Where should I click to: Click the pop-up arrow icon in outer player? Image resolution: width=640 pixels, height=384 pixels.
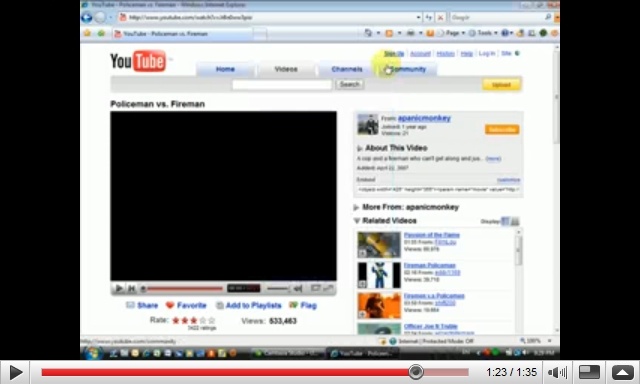622,373
